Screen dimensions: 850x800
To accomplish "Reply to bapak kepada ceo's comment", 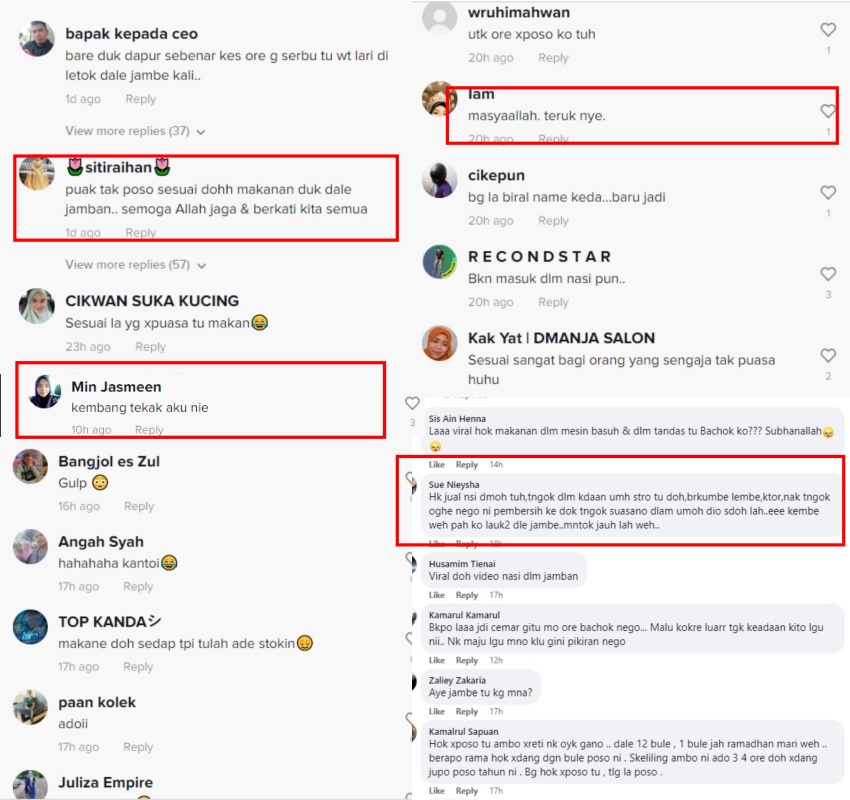I will pos(140,99).
